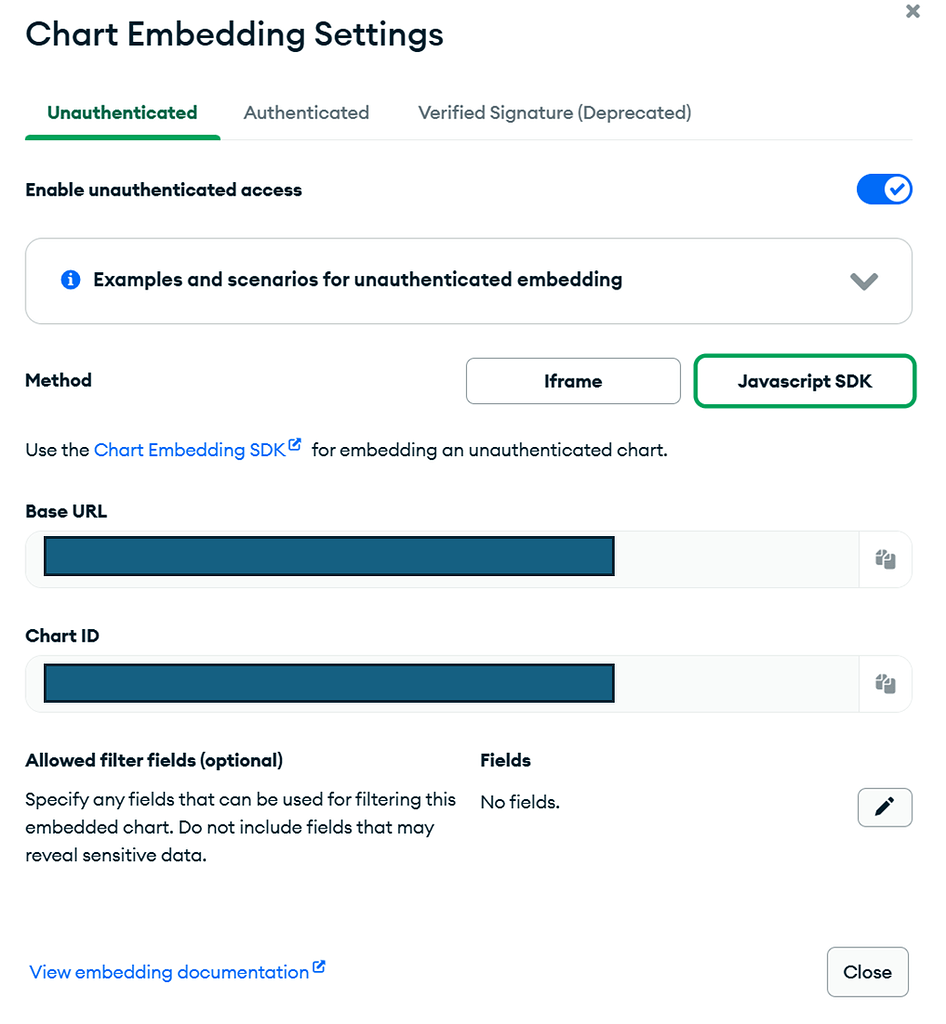Select the Iframe embedding method
946x1024 pixels.
tap(573, 381)
